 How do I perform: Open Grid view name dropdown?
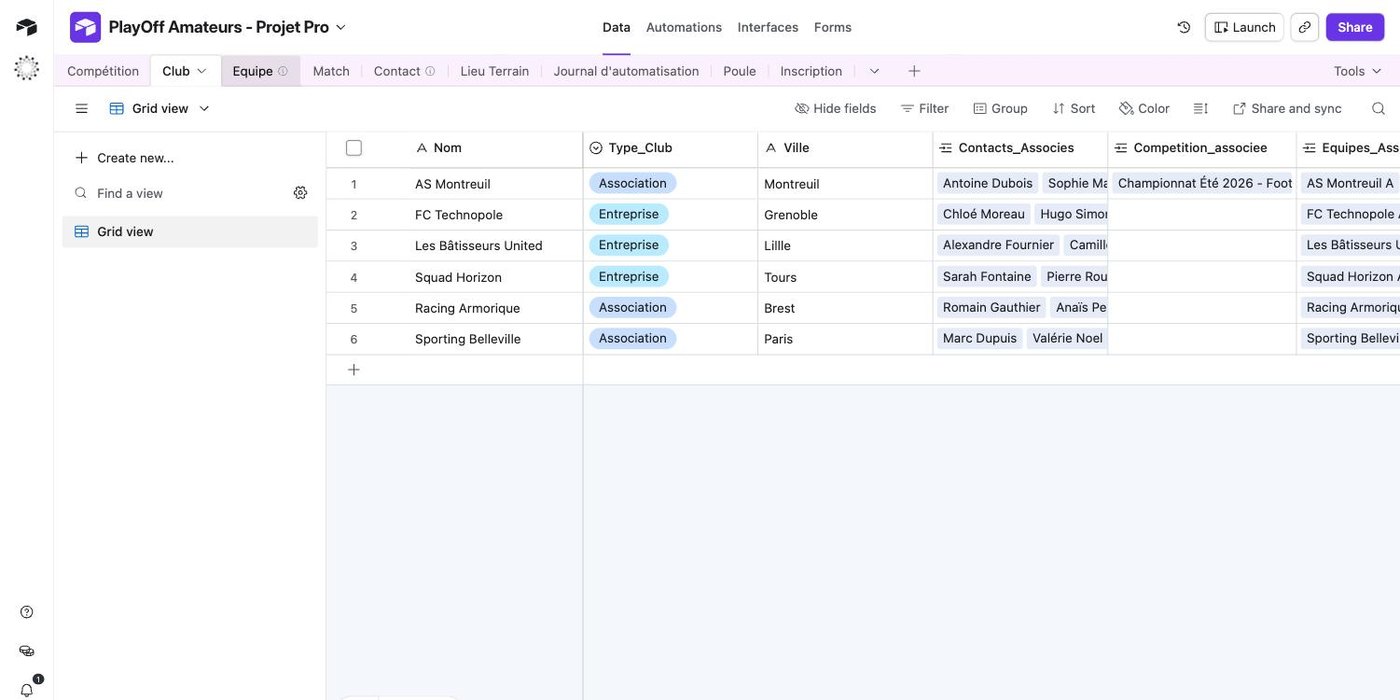[160, 108]
